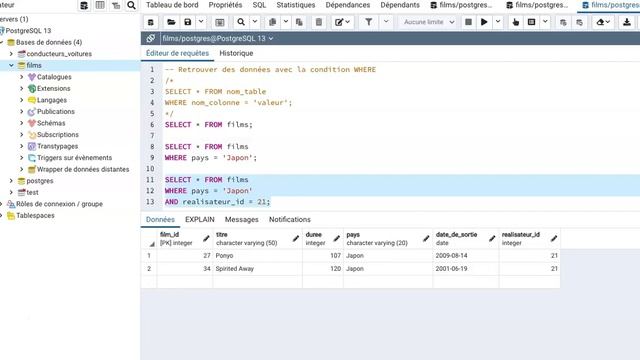
Task: Collapse the films database node
Action: click(x=11, y=65)
